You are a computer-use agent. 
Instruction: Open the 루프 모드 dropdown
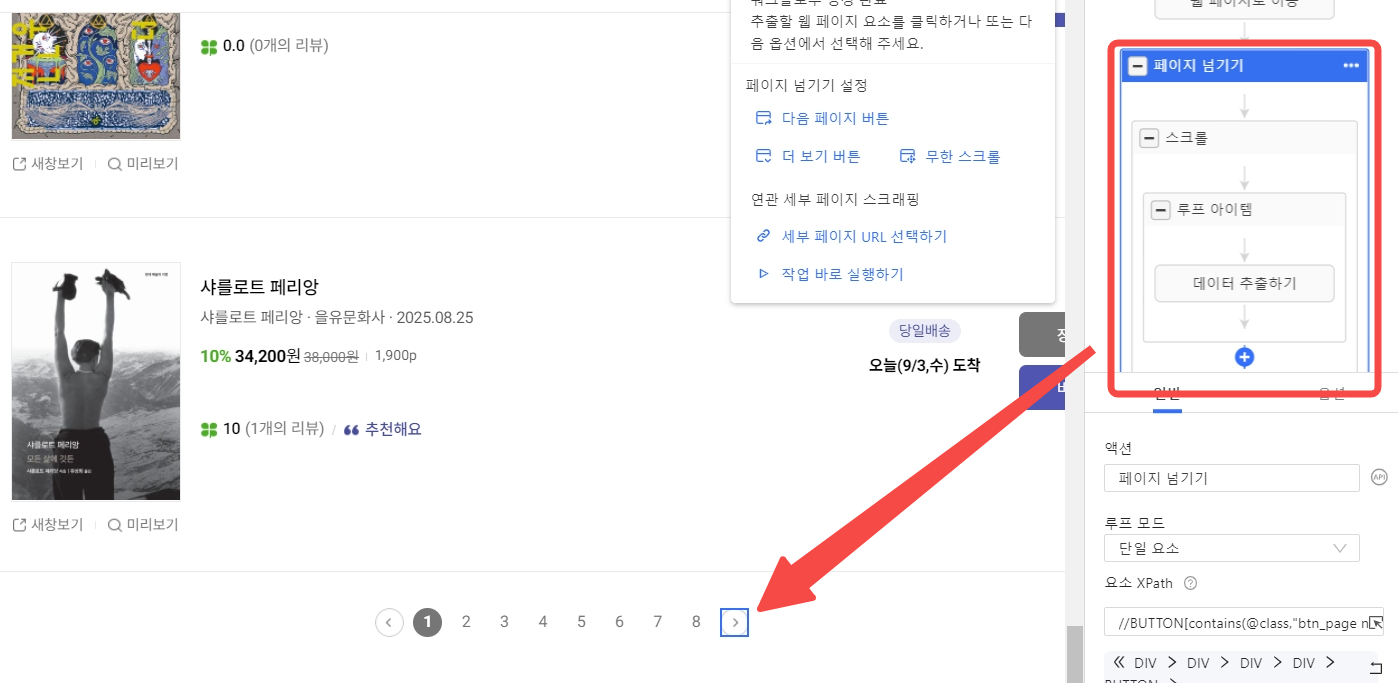coord(1231,548)
